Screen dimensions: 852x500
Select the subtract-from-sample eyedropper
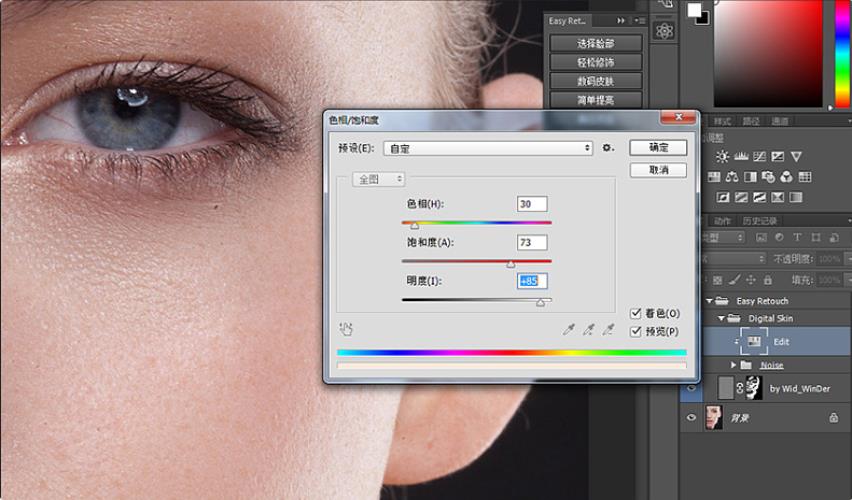[609, 329]
